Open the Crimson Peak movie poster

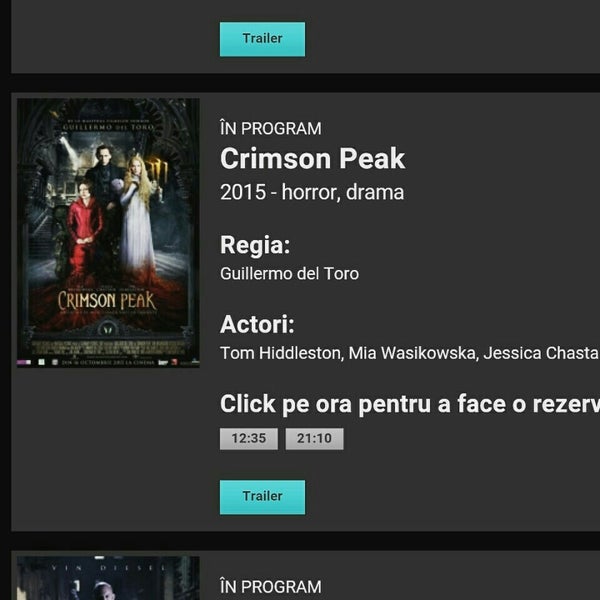[x=108, y=233]
